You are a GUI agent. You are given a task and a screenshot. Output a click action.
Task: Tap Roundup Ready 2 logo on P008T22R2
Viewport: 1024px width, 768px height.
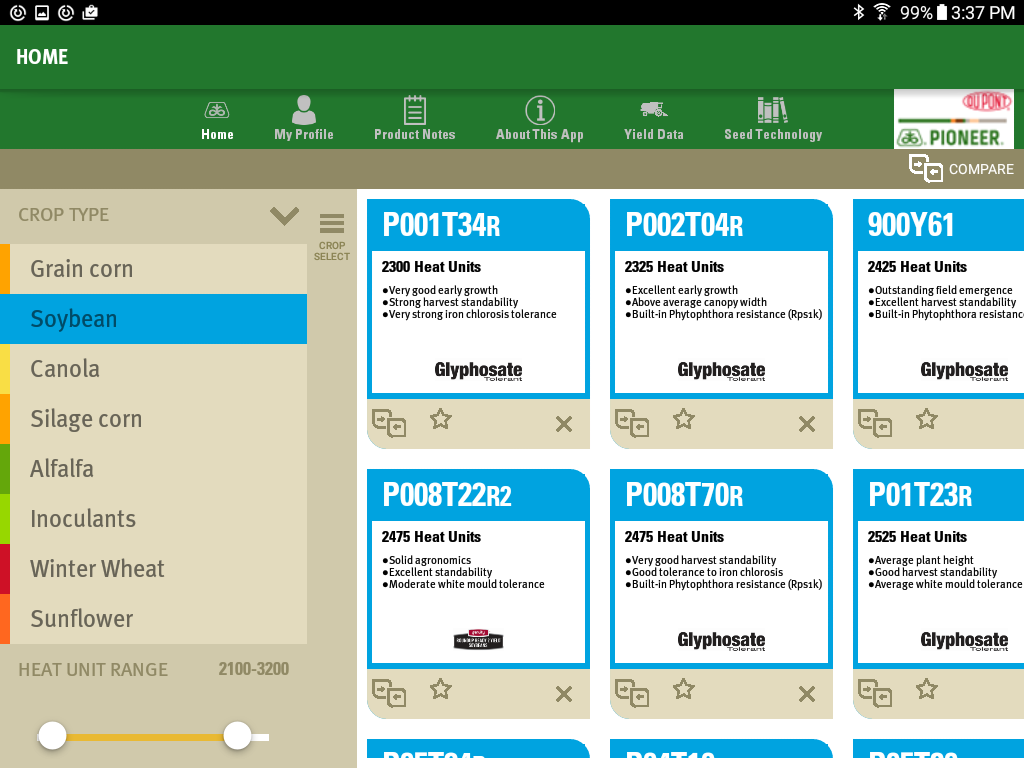478,639
